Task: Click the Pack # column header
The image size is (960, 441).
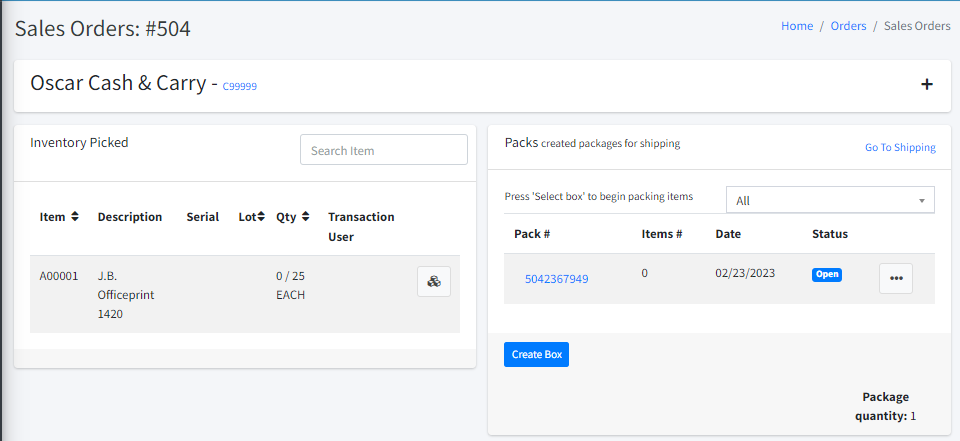Action: click(533, 234)
